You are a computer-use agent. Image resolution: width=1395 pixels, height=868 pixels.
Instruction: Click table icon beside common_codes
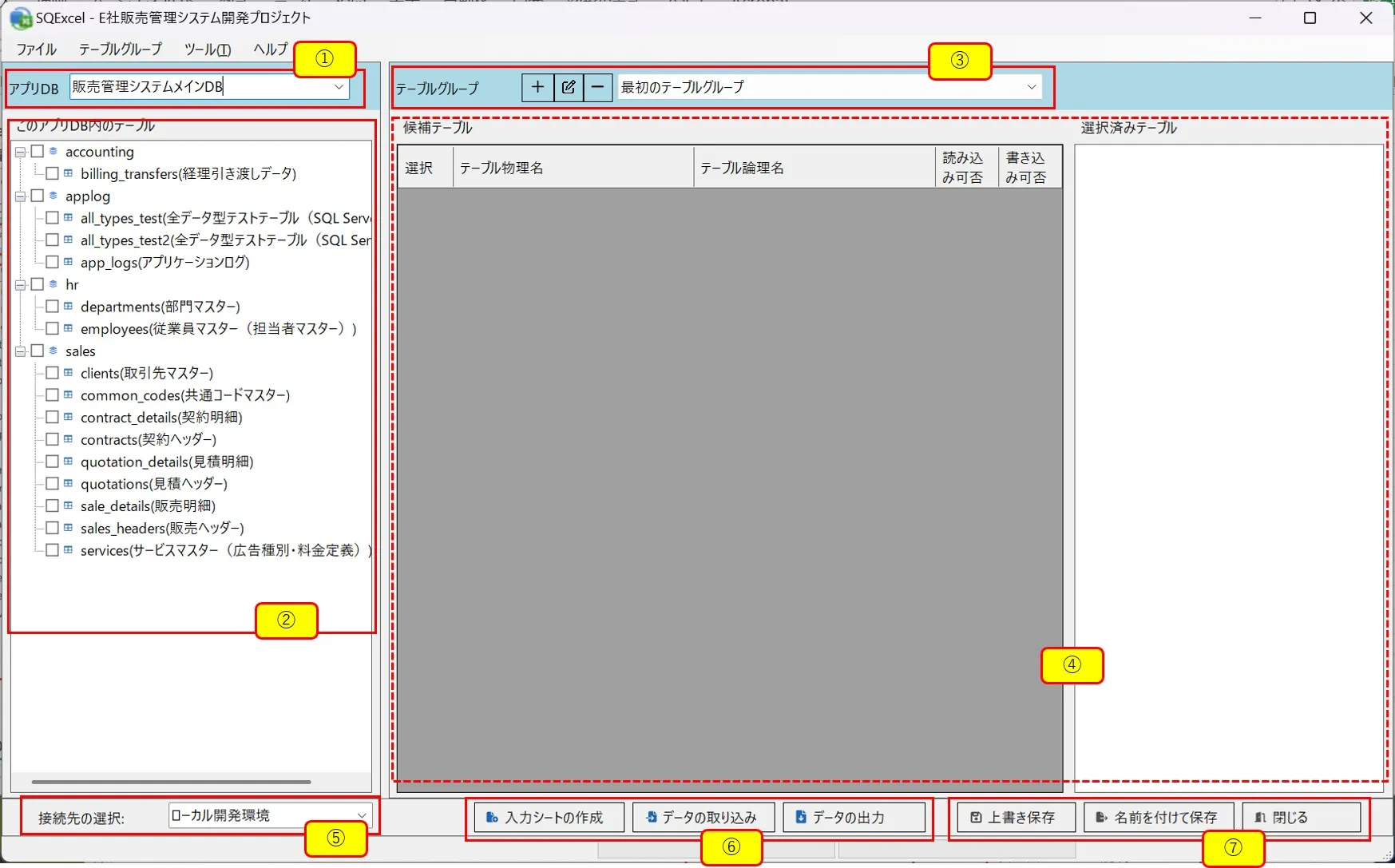click(69, 394)
